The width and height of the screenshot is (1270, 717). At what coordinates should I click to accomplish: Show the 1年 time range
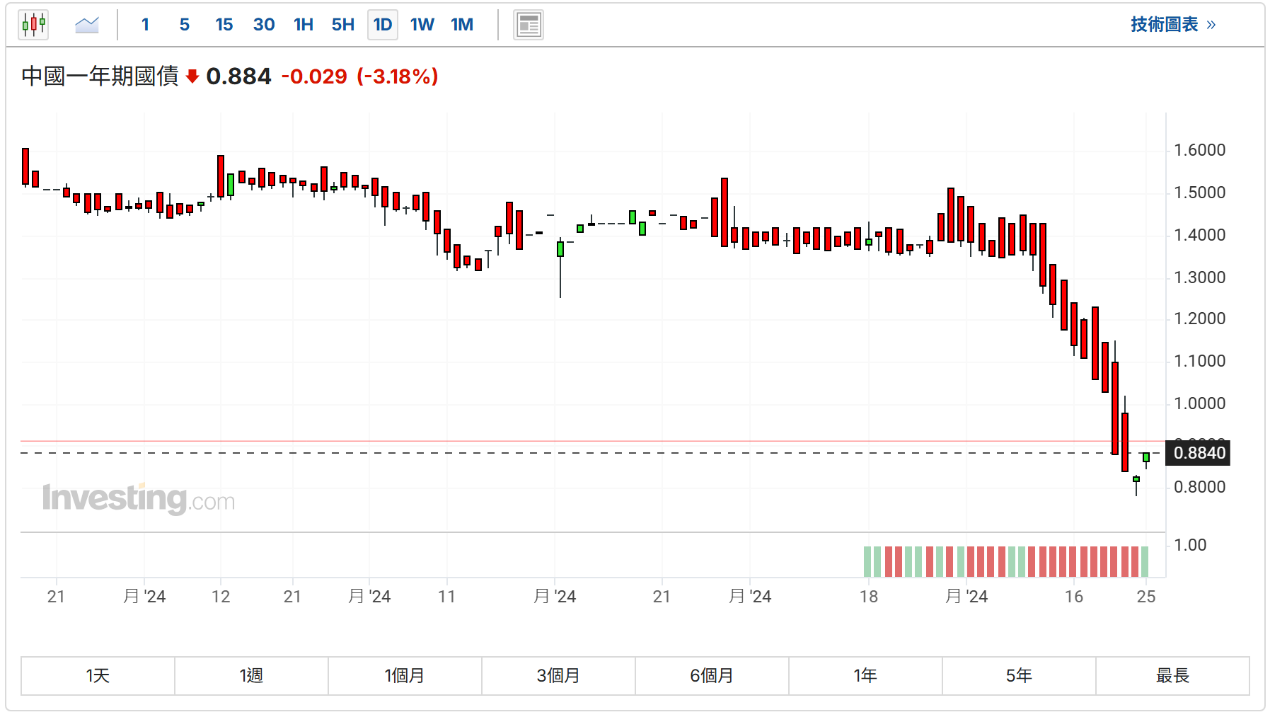[x=865, y=676]
